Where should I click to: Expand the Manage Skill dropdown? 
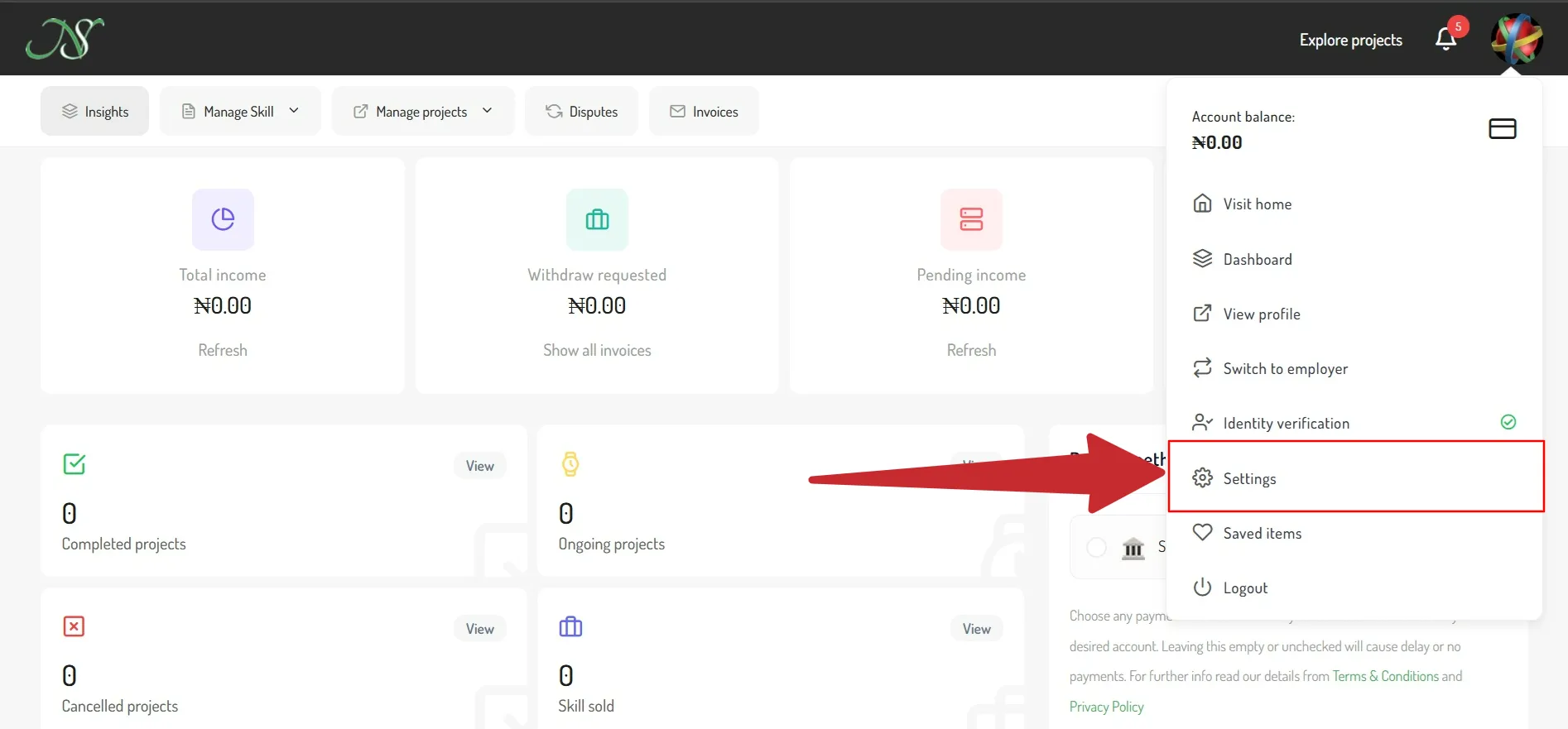[x=240, y=112]
